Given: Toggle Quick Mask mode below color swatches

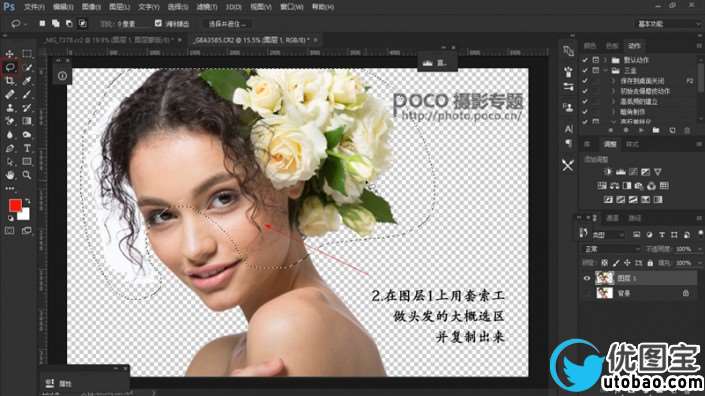Looking at the screenshot, I should pos(9,231).
